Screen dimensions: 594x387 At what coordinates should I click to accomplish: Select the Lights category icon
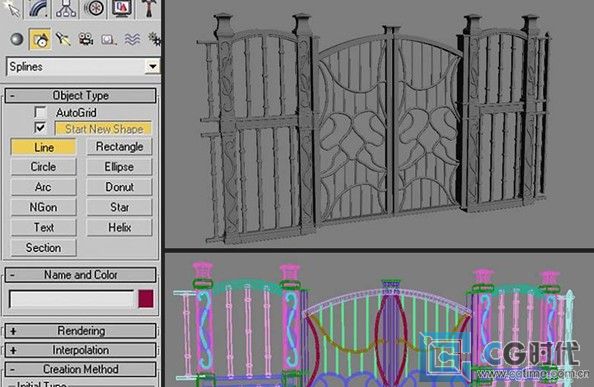click(x=63, y=39)
